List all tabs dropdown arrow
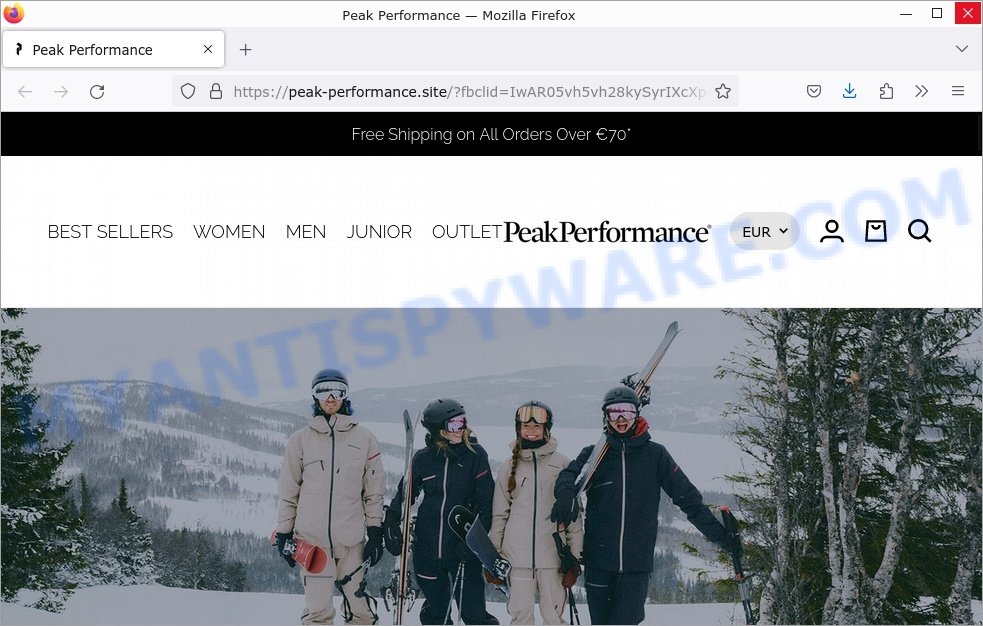The image size is (983, 626). pos(962,49)
